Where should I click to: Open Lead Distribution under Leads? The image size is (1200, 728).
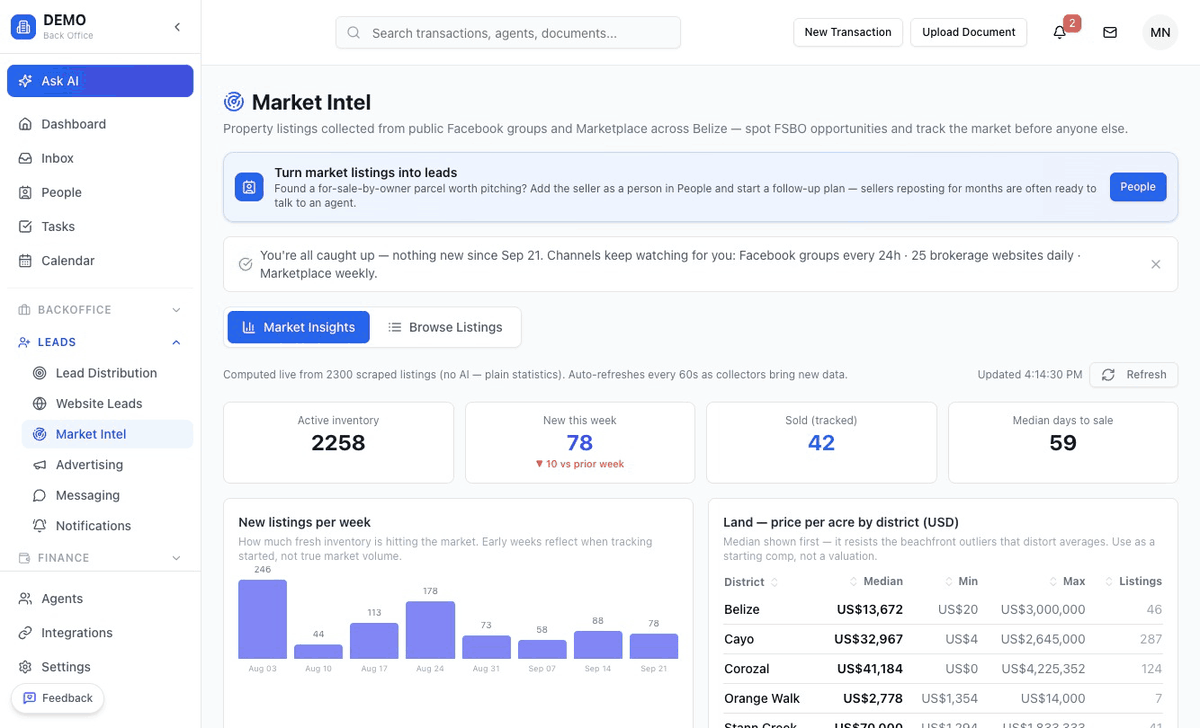(107, 373)
